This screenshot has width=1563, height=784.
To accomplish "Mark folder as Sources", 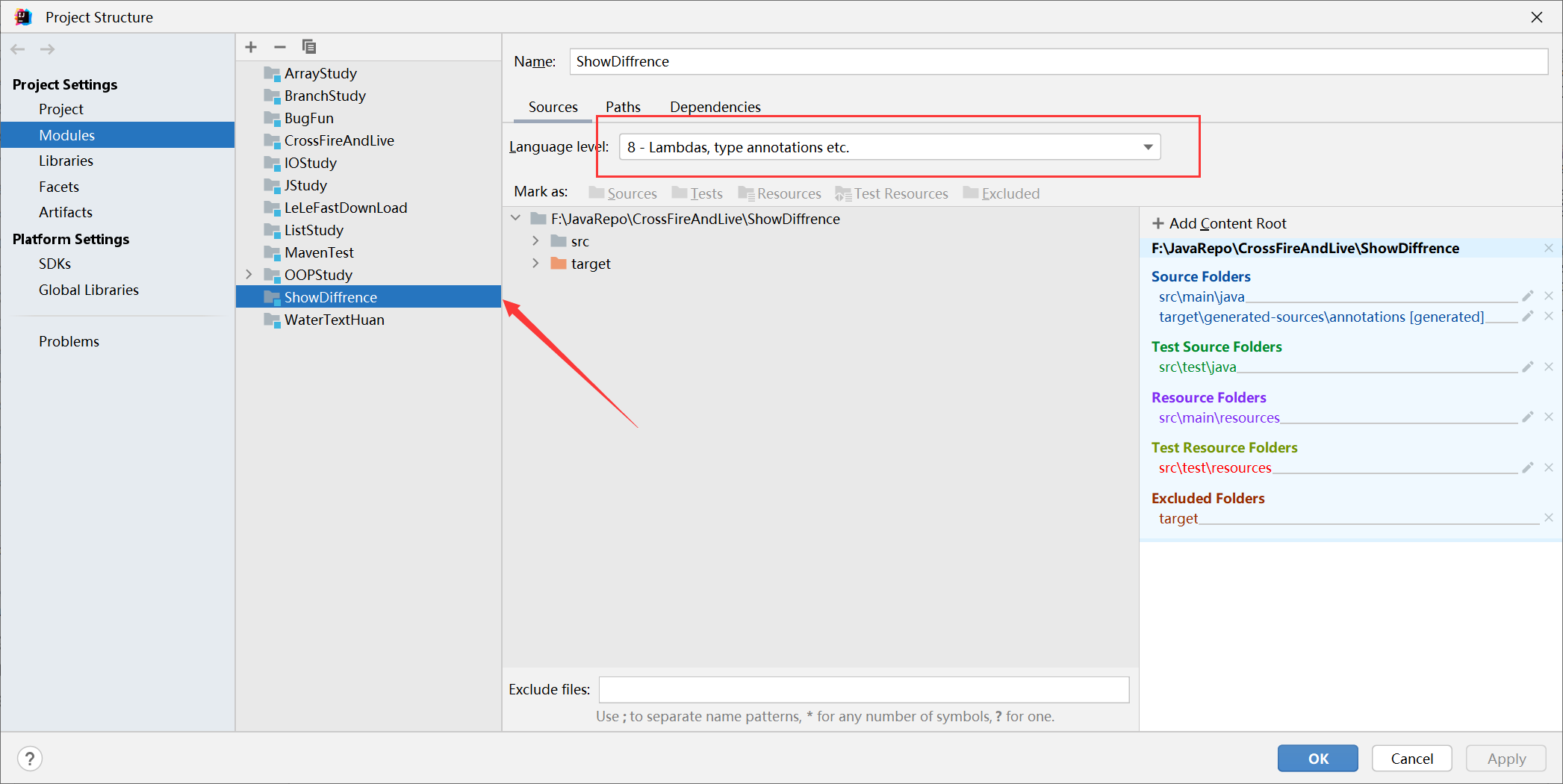I will point(623,193).
